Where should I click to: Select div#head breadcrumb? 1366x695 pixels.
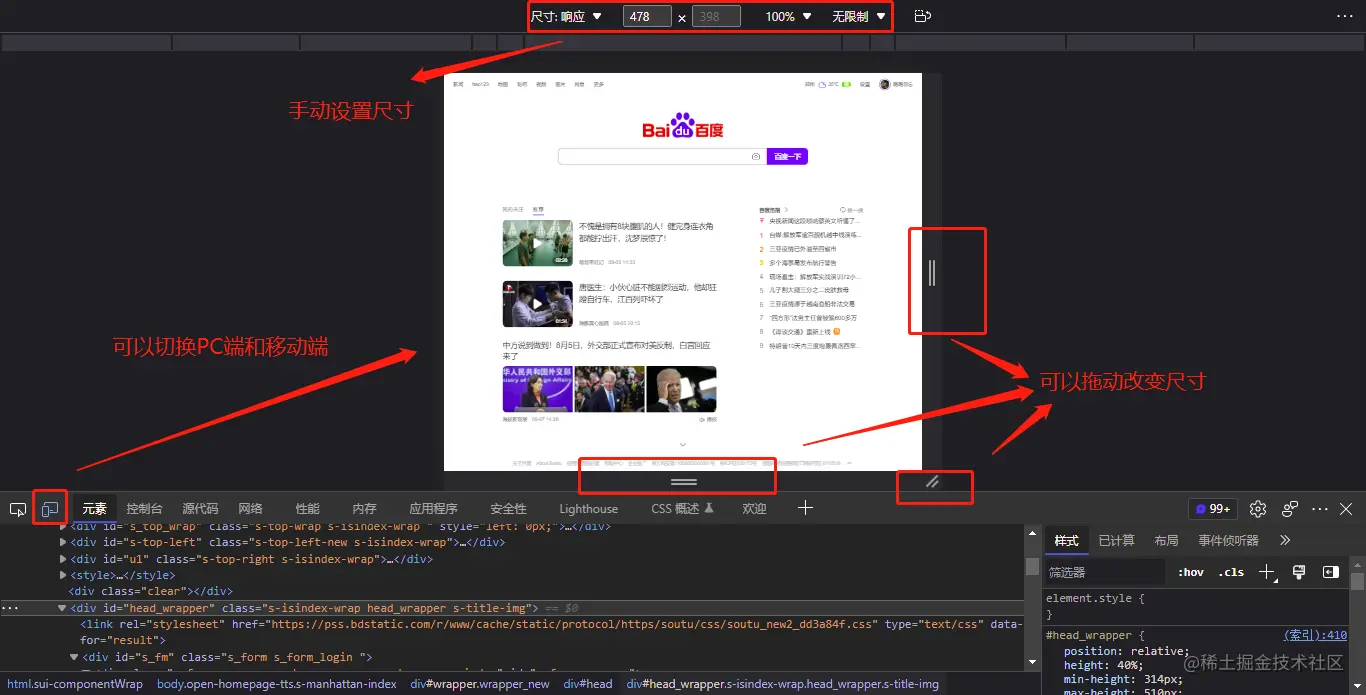pos(588,684)
